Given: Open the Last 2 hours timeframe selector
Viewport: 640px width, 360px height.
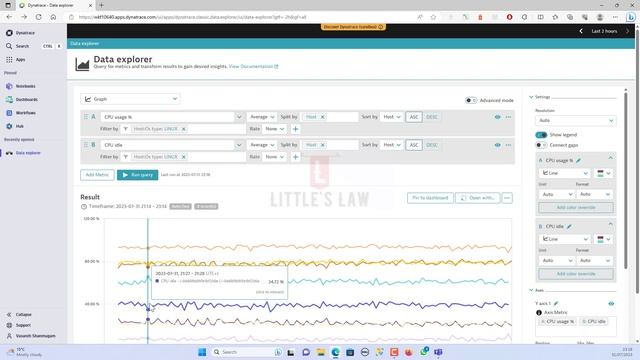Looking at the screenshot, I should point(604,31).
